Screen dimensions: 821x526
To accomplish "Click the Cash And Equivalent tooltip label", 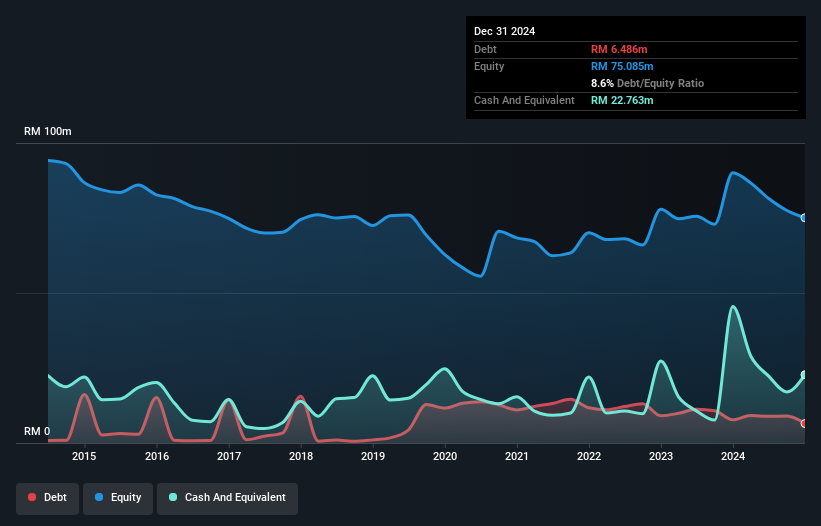I will pyautogui.click(x=524, y=100).
